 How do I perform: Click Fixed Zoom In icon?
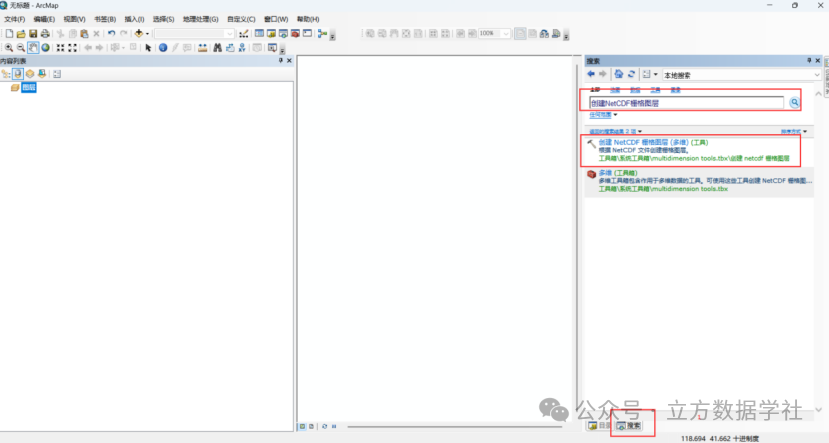(60, 48)
